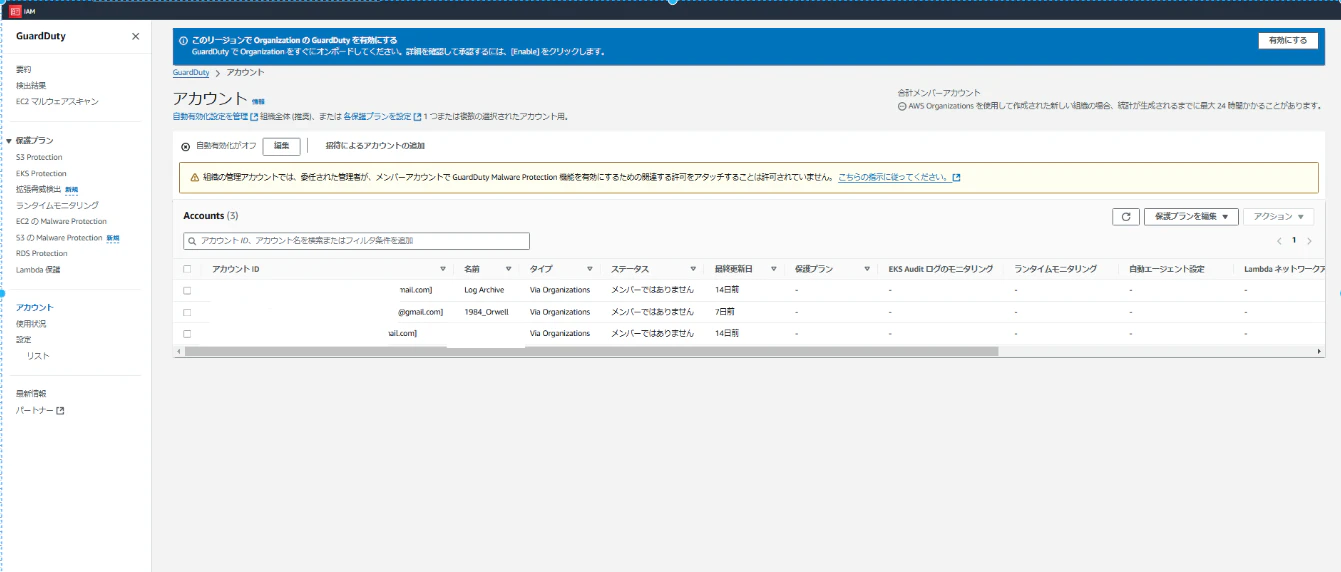Screen dimensions: 1341x572
Task: Open S3 Protection in the sidebar
Action: (39, 157)
